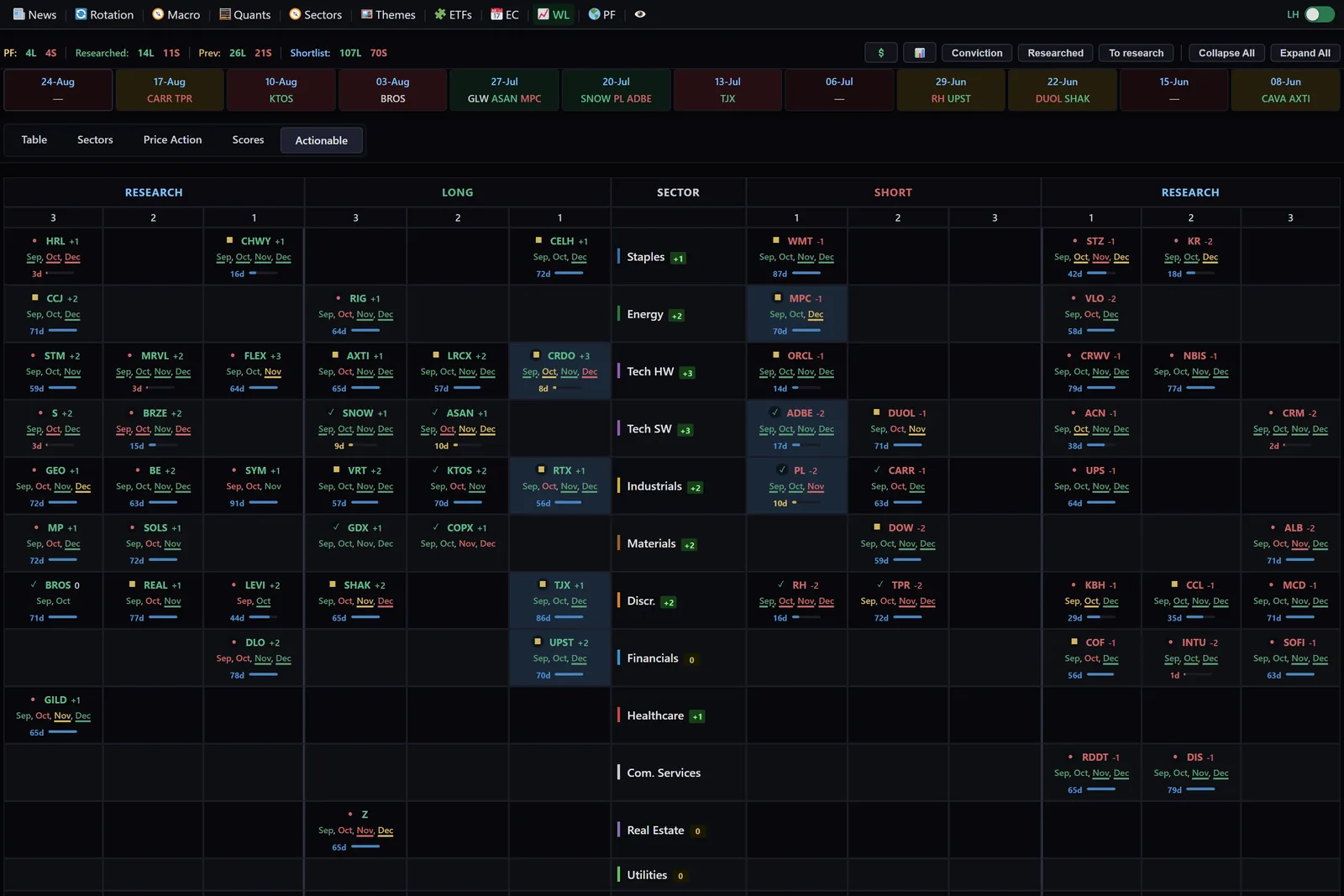Click the RIG ticker in Energy row
Viewport: 1344px width, 896px height.
pyautogui.click(x=358, y=298)
